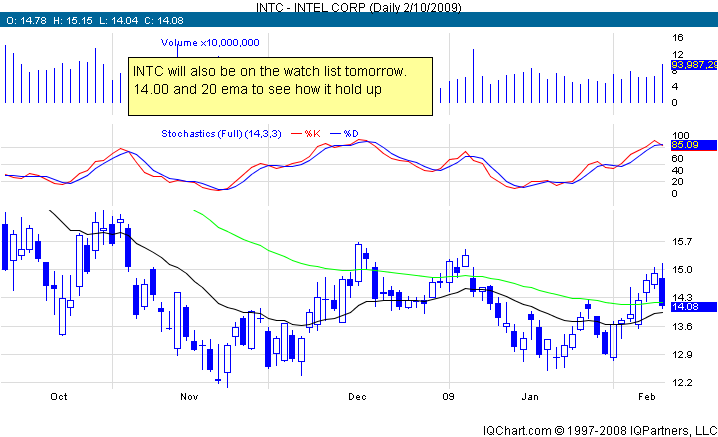Click the Nov month label
The width and height of the screenshot is (718, 437).
pos(189,397)
